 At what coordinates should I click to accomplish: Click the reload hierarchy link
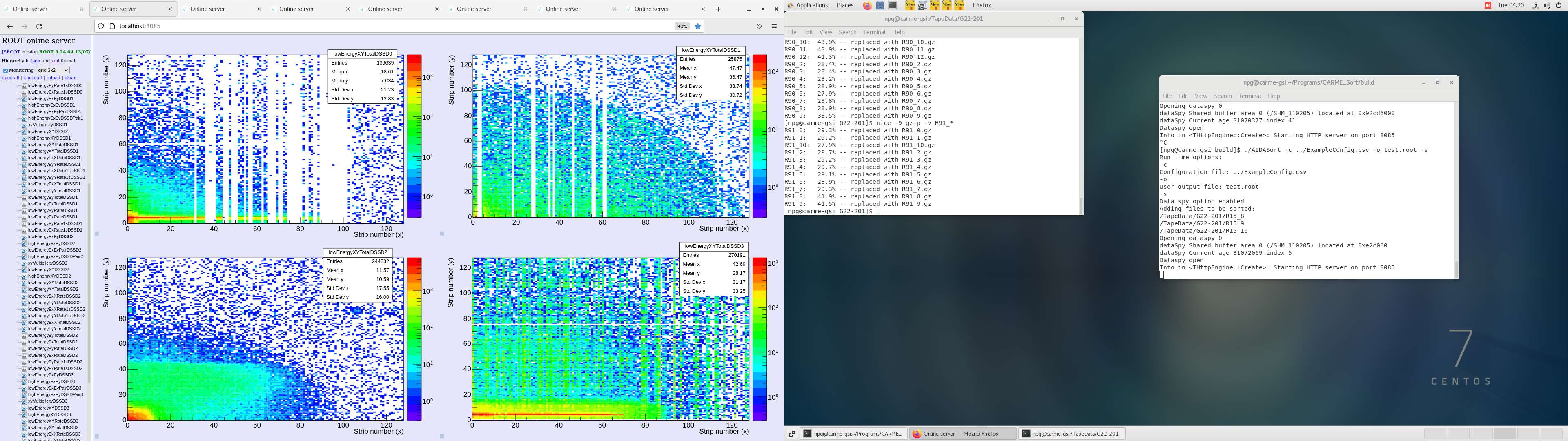tap(53, 77)
